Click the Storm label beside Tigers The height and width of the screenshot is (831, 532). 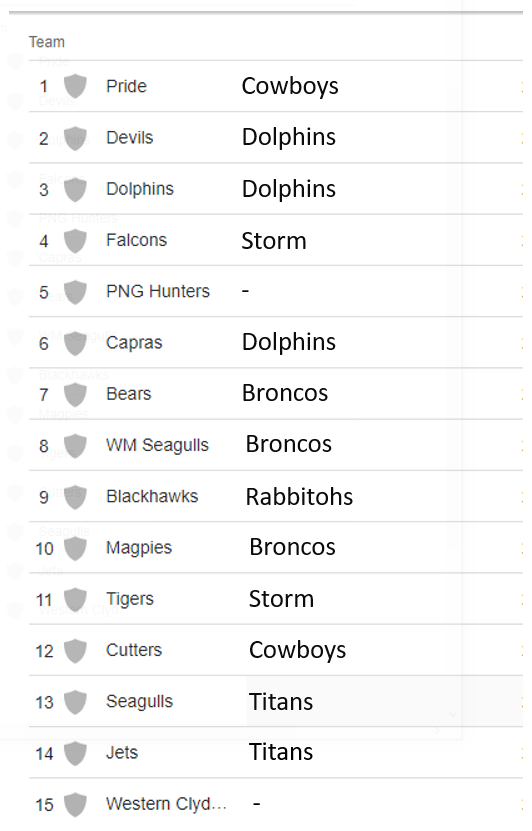281,599
